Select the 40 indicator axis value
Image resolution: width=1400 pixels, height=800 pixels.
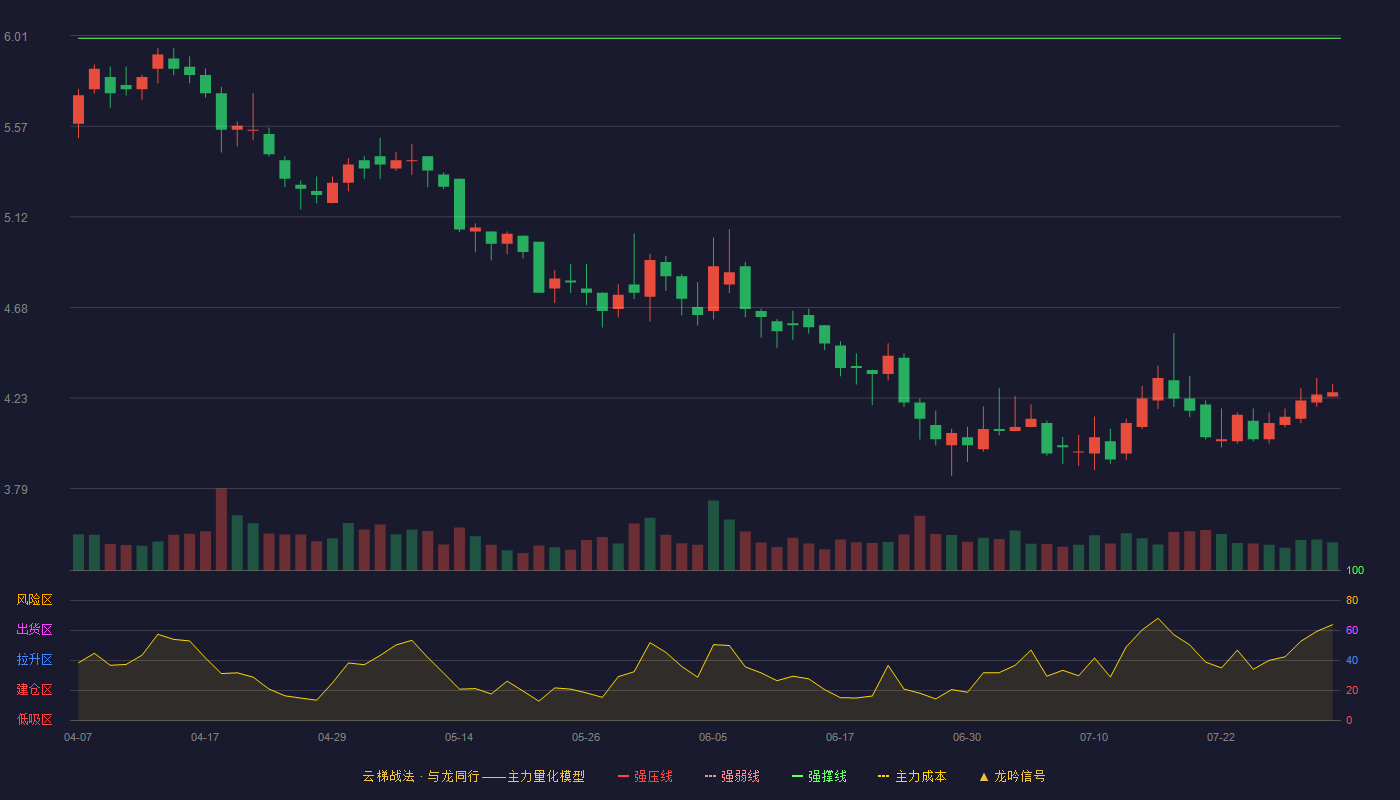click(1352, 660)
